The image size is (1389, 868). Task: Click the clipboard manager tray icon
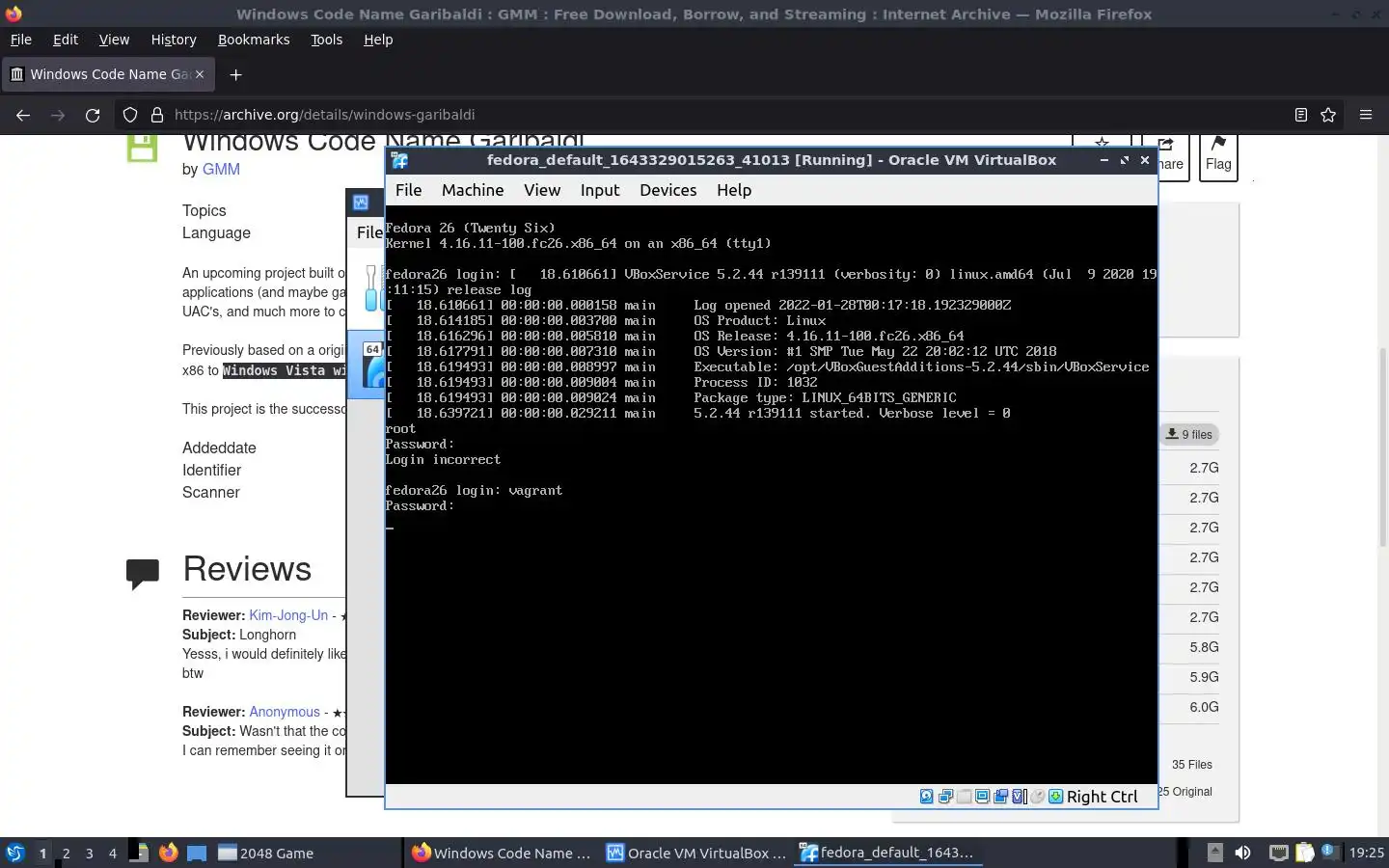click(x=1305, y=853)
